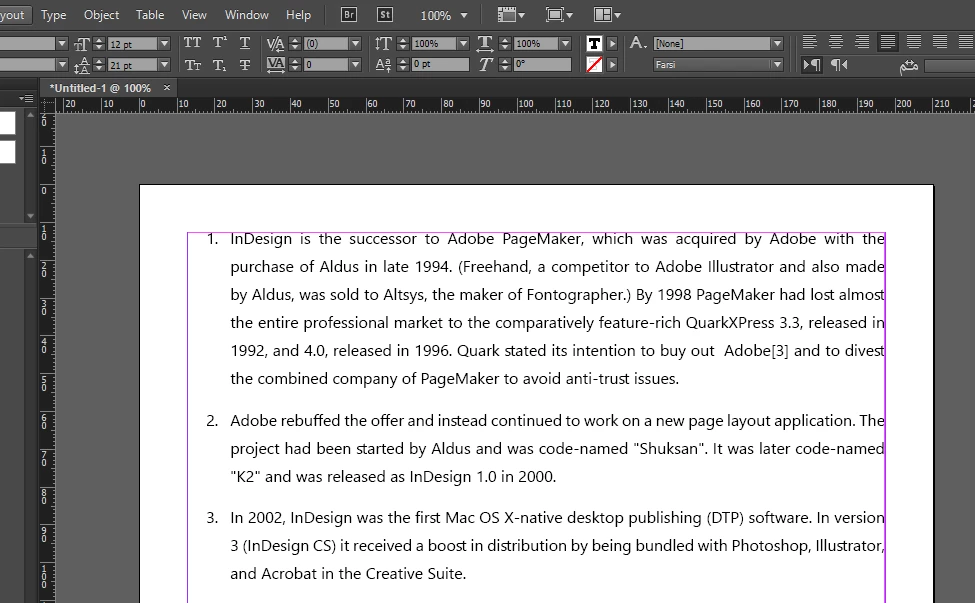The image size is (975, 603).
Task: Open the character style [None] dropdown
Action: tap(777, 44)
